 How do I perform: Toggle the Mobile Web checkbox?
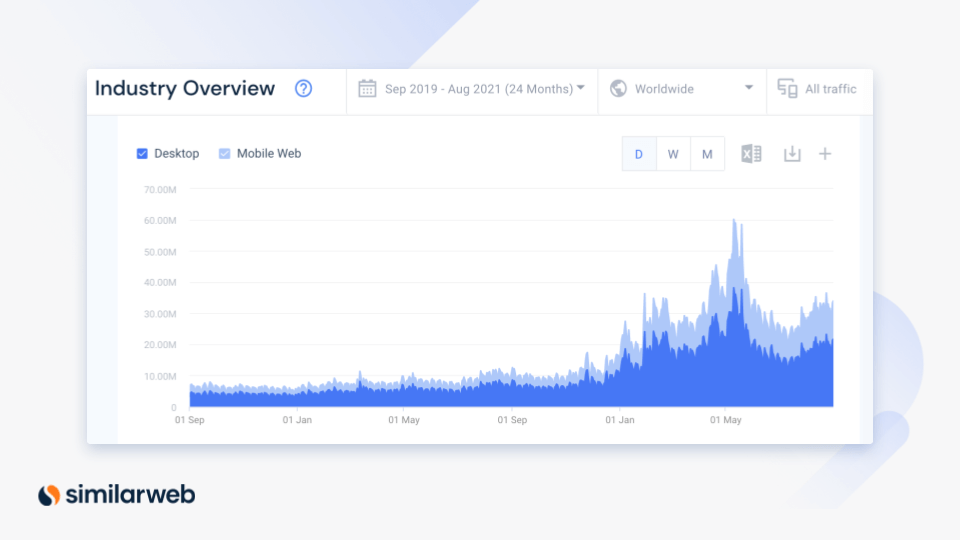[225, 154]
